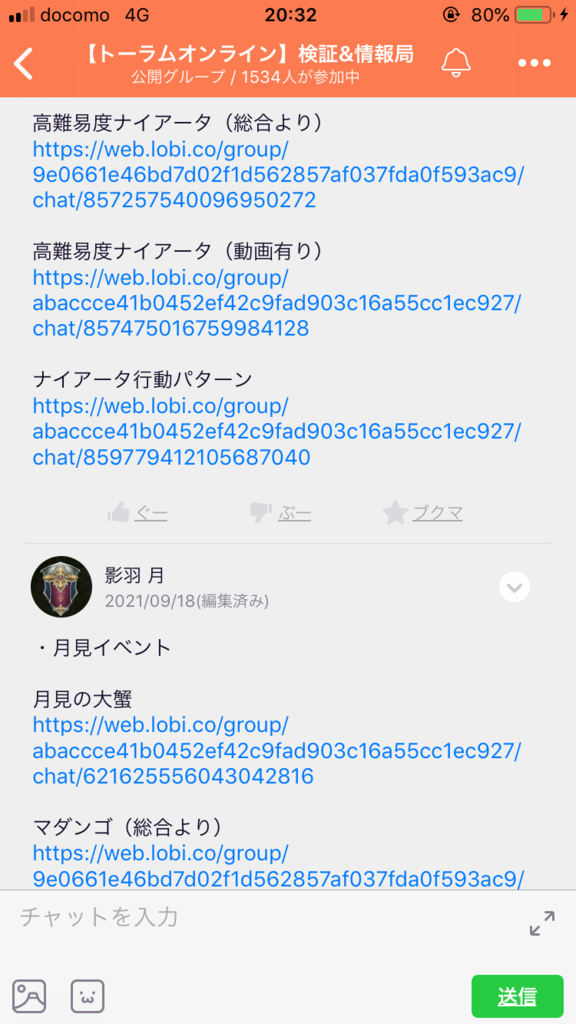Tap the group title トーラムオンライン 検証&情報局

click(x=249, y=54)
